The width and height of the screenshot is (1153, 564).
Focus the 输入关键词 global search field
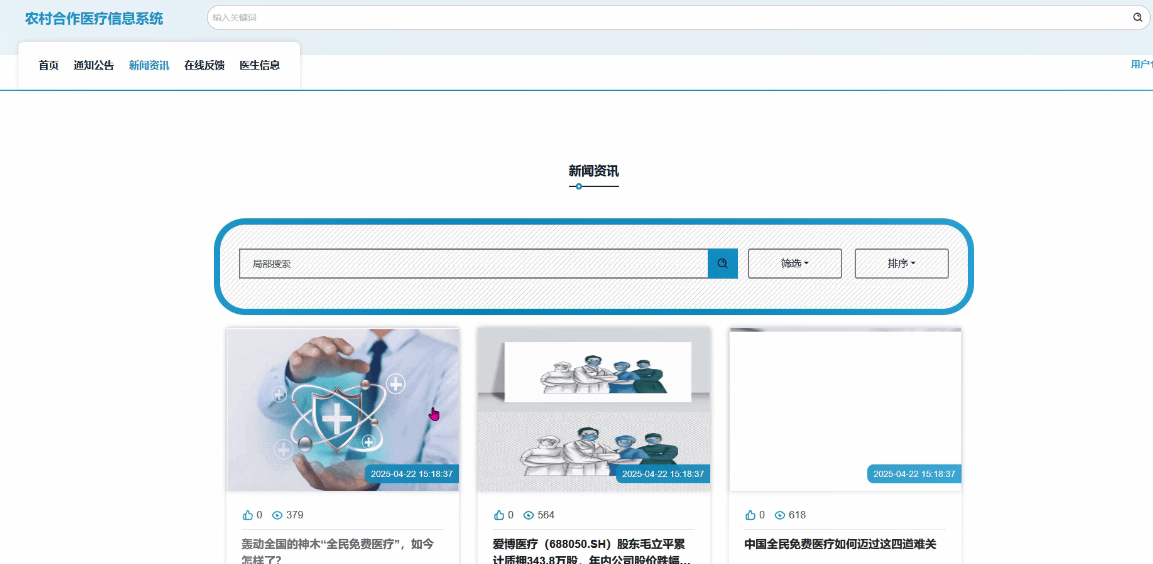[669, 17]
